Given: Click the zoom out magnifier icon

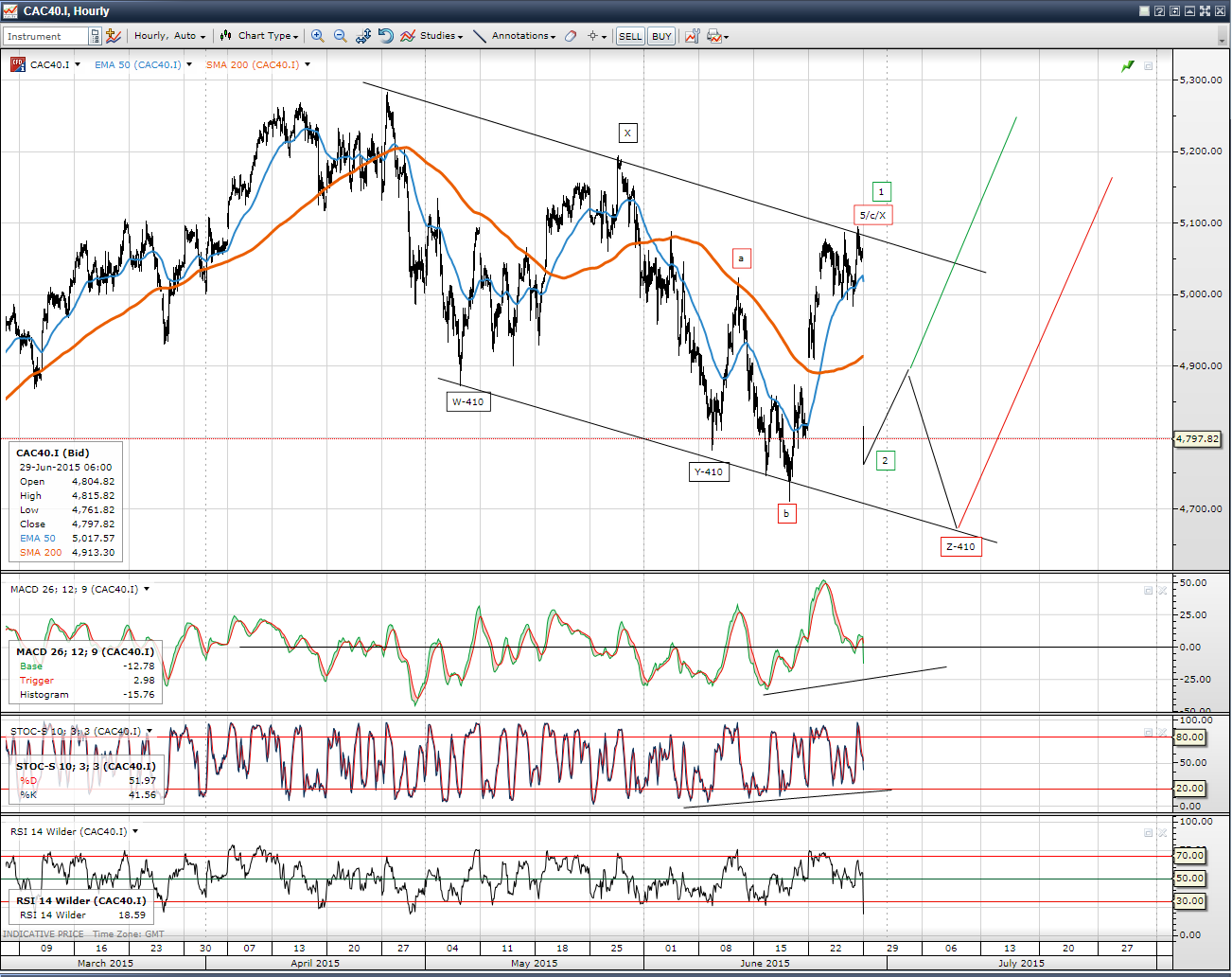Looking at the screenshot, I should coord(340,36).
